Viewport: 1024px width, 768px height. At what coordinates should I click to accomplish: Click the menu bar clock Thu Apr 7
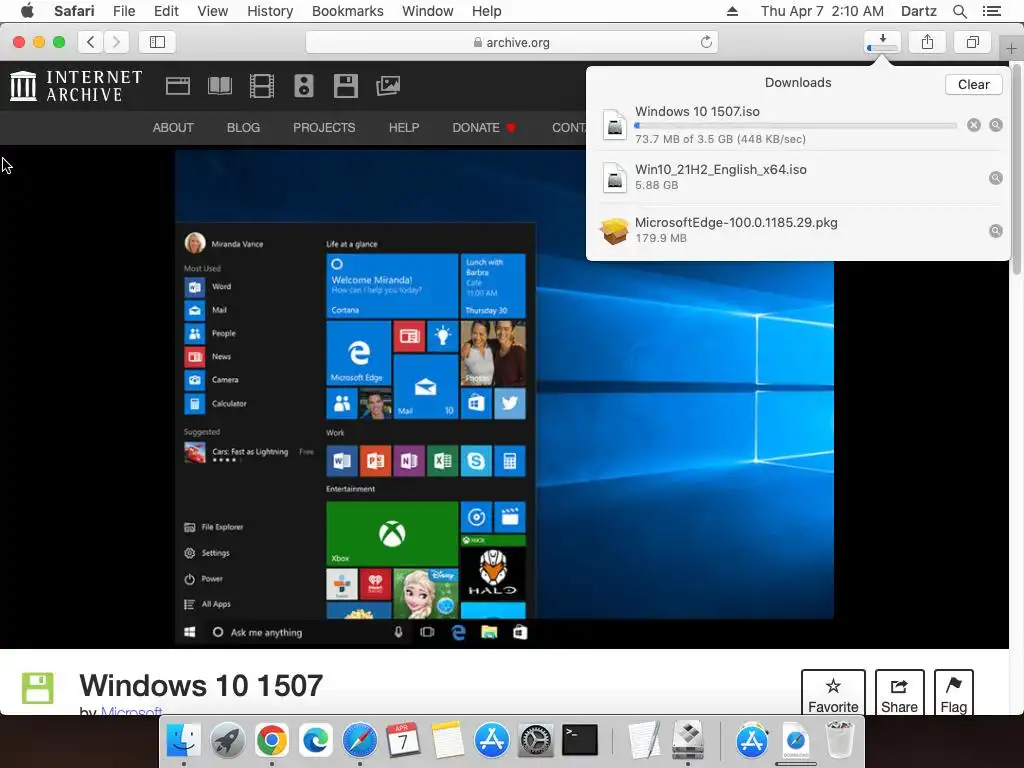pos(822,11)
